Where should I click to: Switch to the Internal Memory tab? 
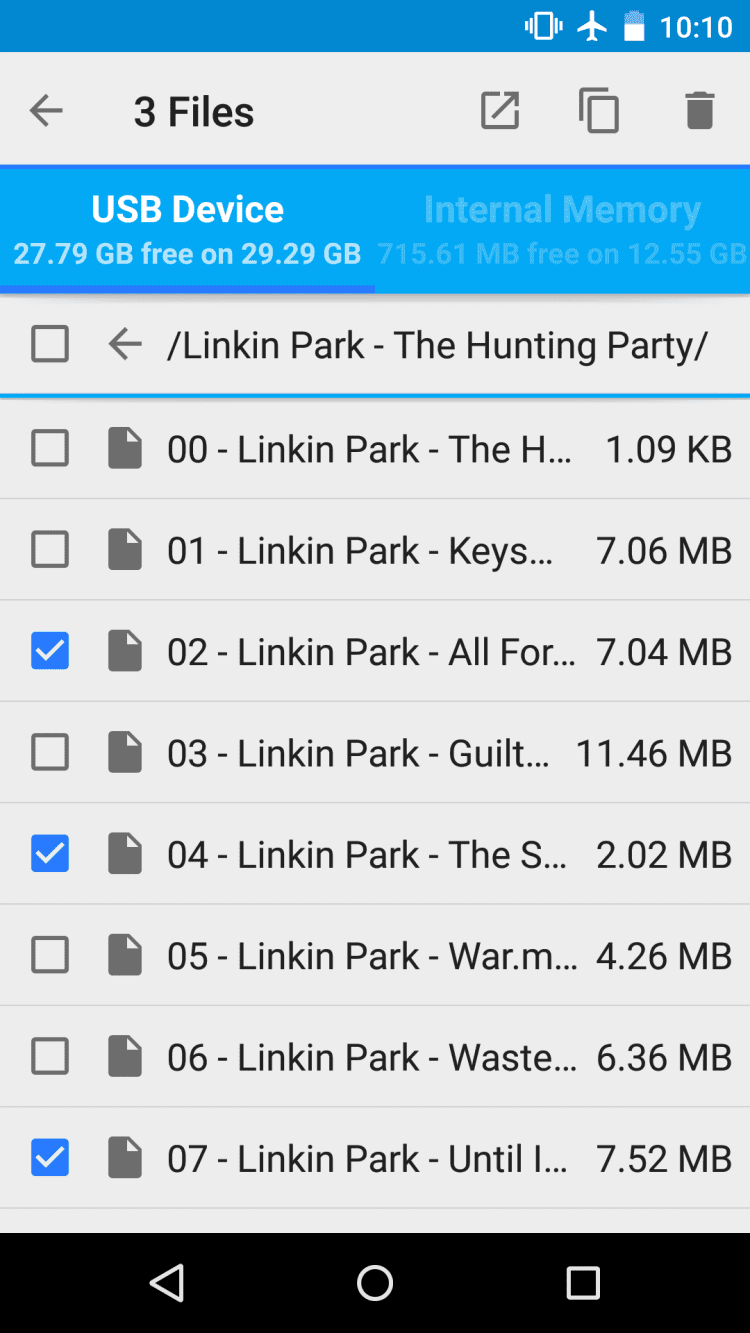[562, 228]
